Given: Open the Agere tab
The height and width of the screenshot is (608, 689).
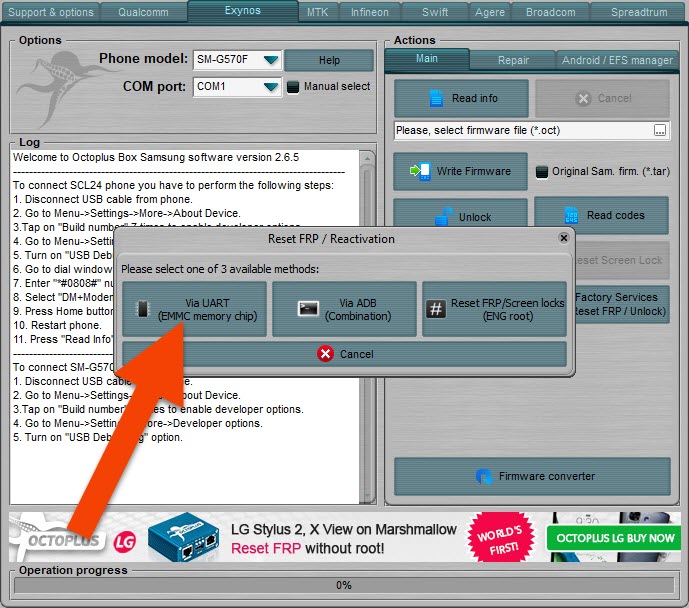Looking at the screenshot, I should [x=490, y=12].
